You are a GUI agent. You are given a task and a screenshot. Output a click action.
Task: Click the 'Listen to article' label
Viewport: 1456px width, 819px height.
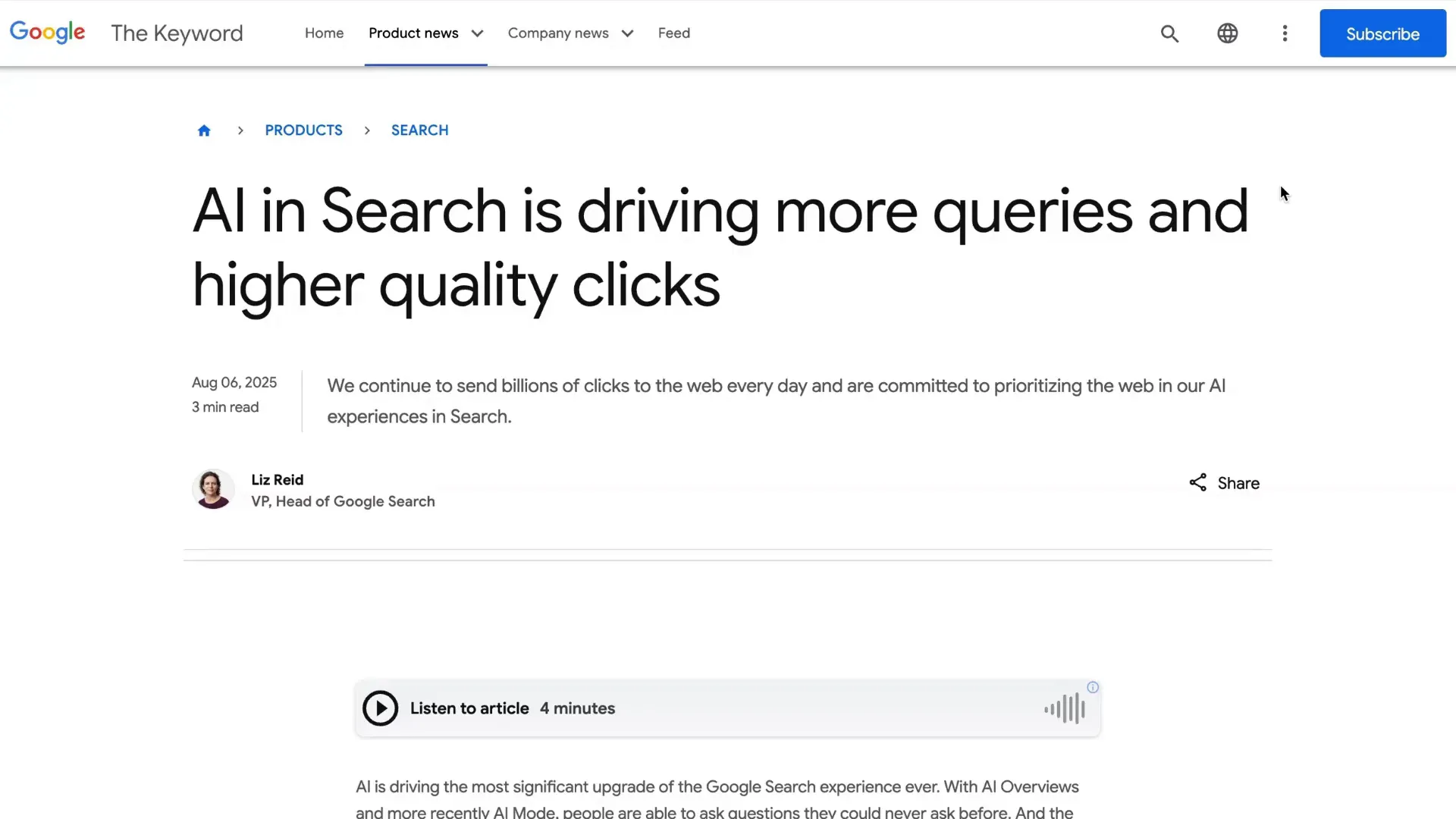[469, 708]
